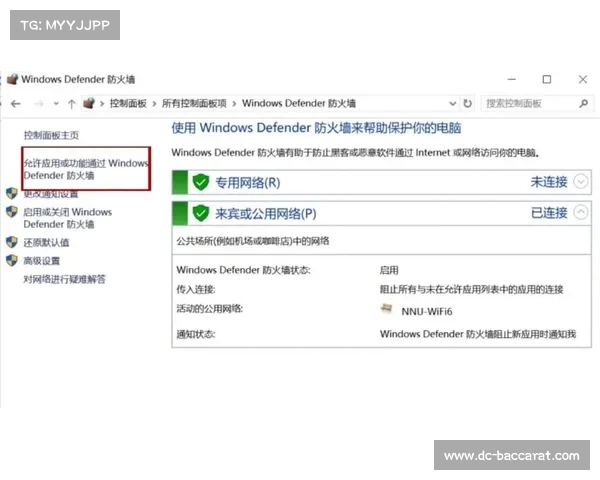Open the recent locations dropdown arrow
Image resolution: width=600 pixels, height=480 pixels.
click(56, 104)
